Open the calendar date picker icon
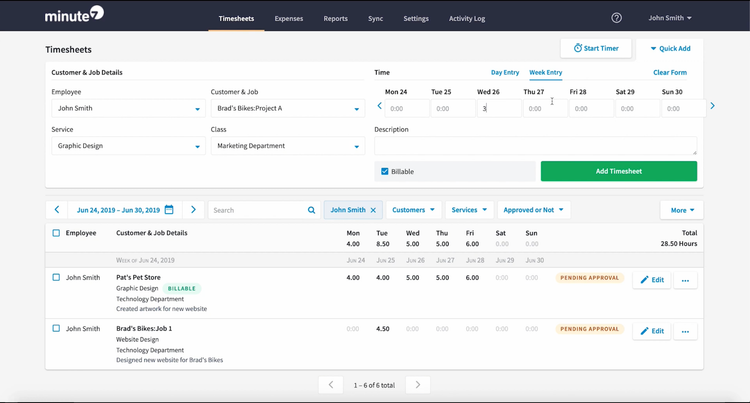 coord(169,210)
